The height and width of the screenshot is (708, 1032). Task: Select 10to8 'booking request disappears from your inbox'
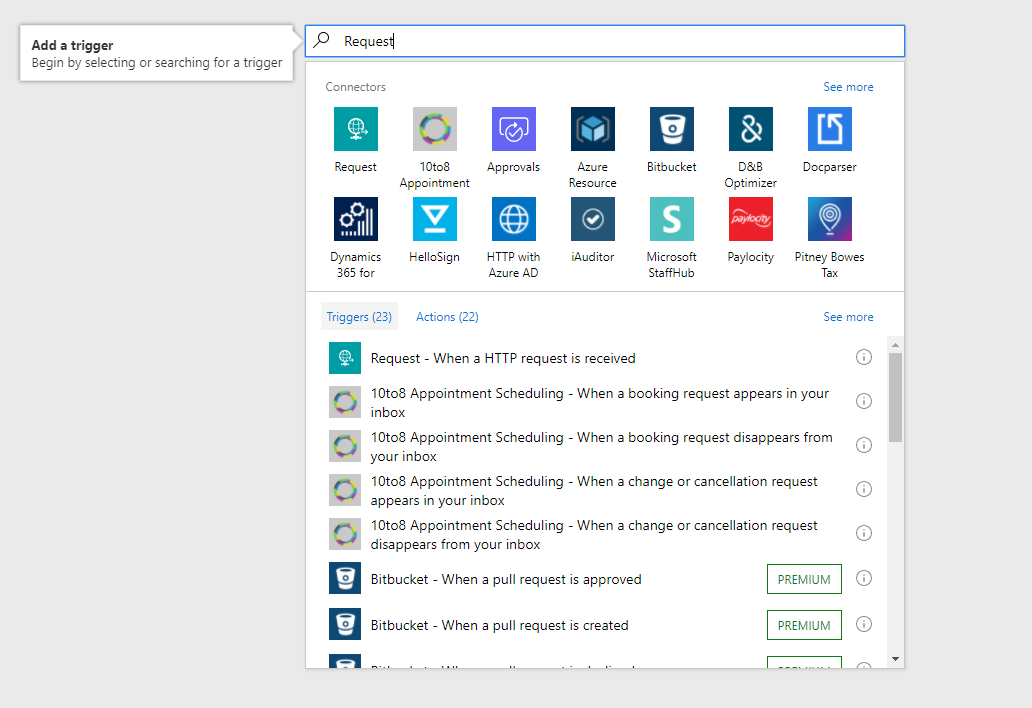pyautogui.click(x=602, y=446)
